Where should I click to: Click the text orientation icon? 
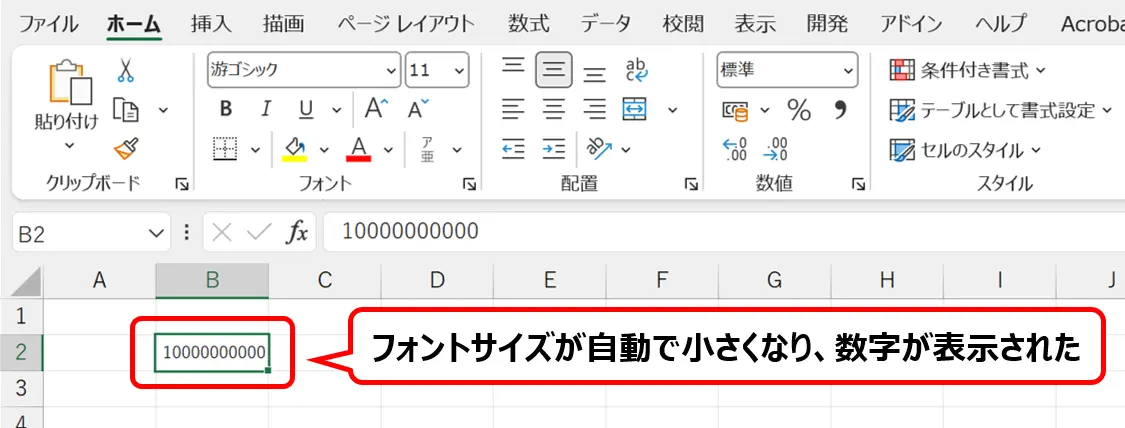pyautogui.click(x=598, y=148)
